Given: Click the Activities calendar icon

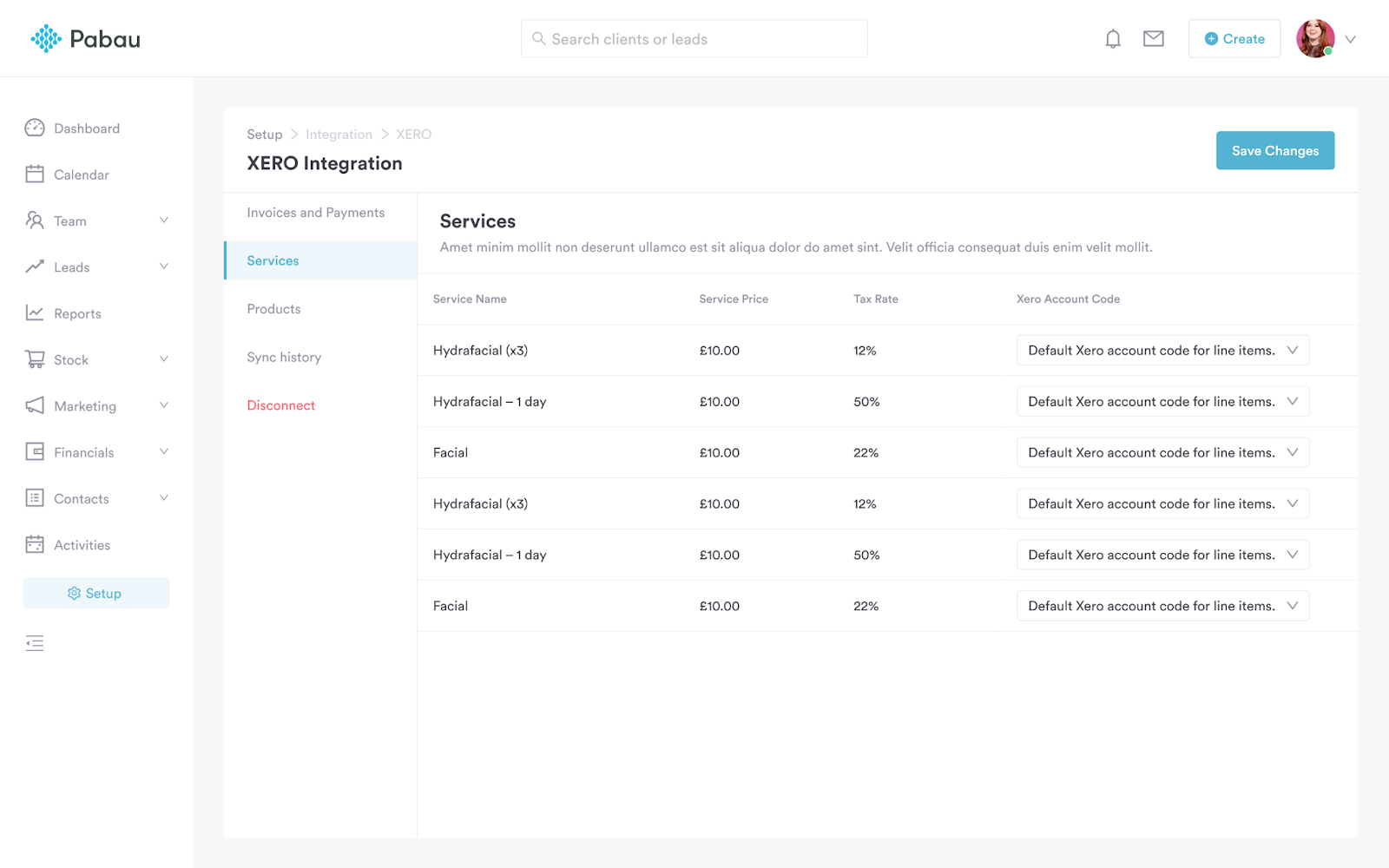Looking at the screenshot, I should (x=35, y=544).
